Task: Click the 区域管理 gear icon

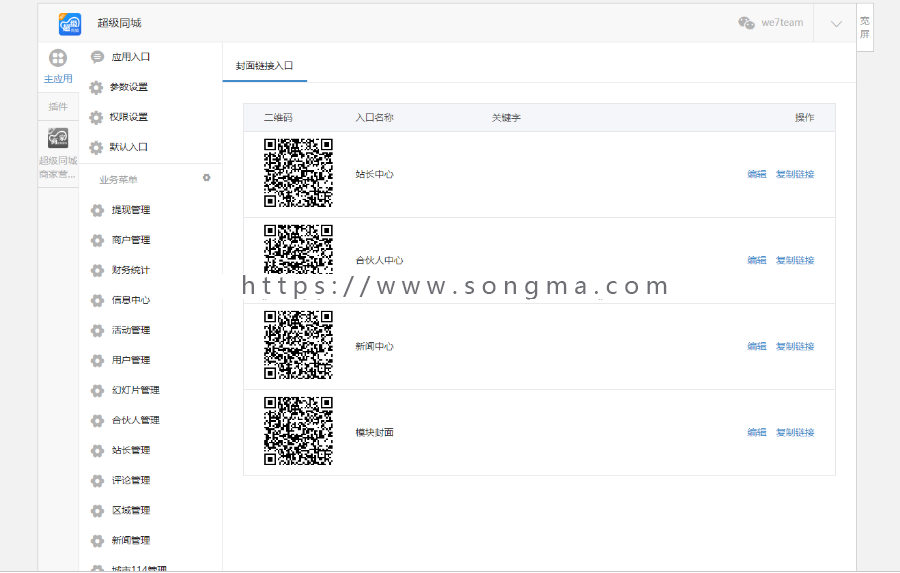Action: [x=98, y=510]
